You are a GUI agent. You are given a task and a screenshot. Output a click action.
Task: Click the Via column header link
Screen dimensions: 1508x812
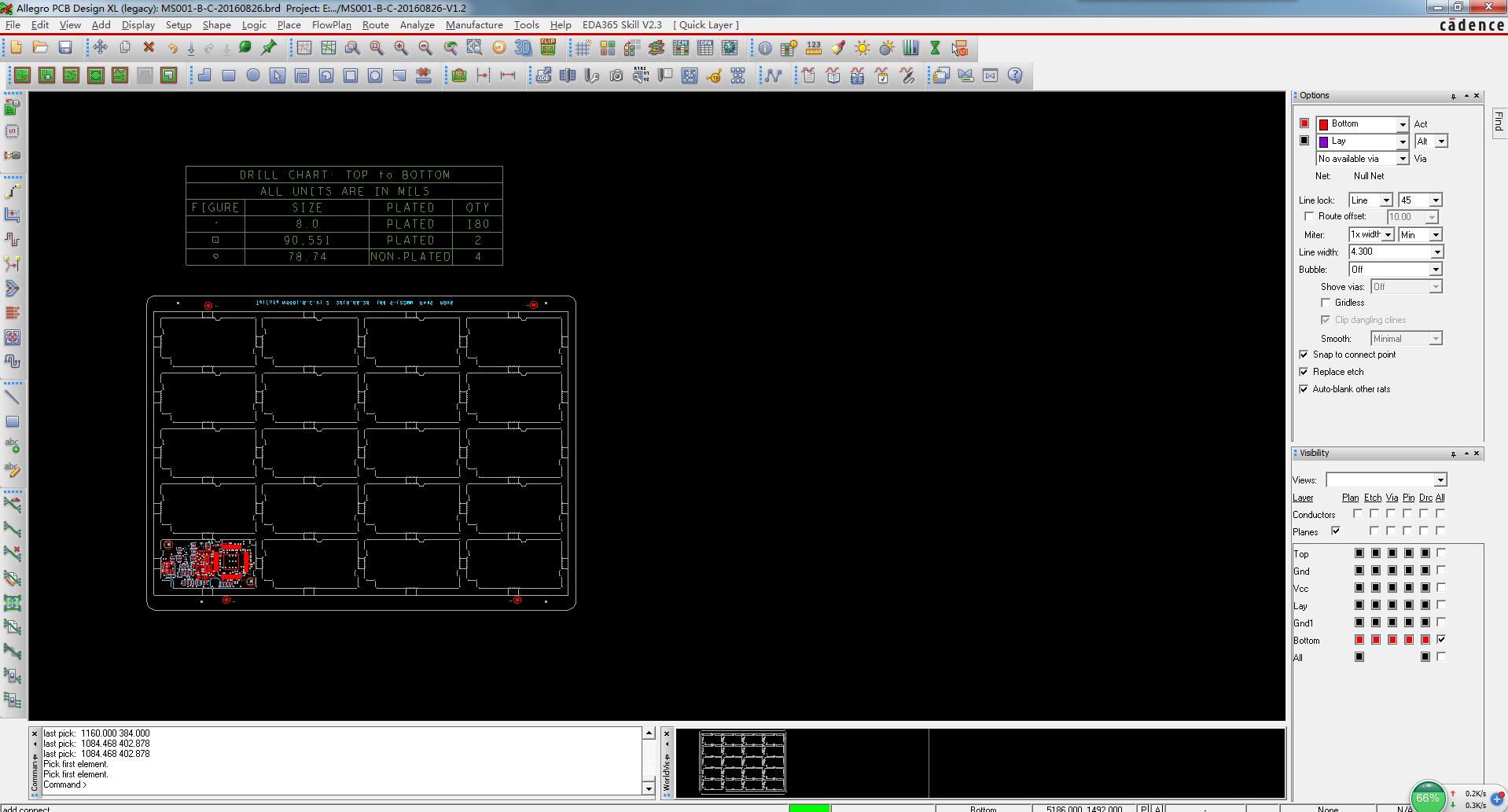click(1392, 498)
